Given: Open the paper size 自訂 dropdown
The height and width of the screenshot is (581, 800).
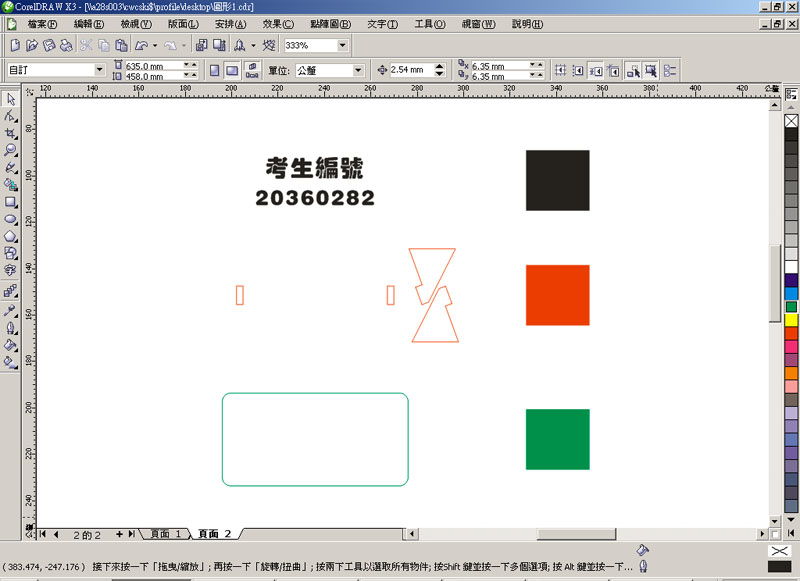Looking at the screenshot, I should 99,70.
